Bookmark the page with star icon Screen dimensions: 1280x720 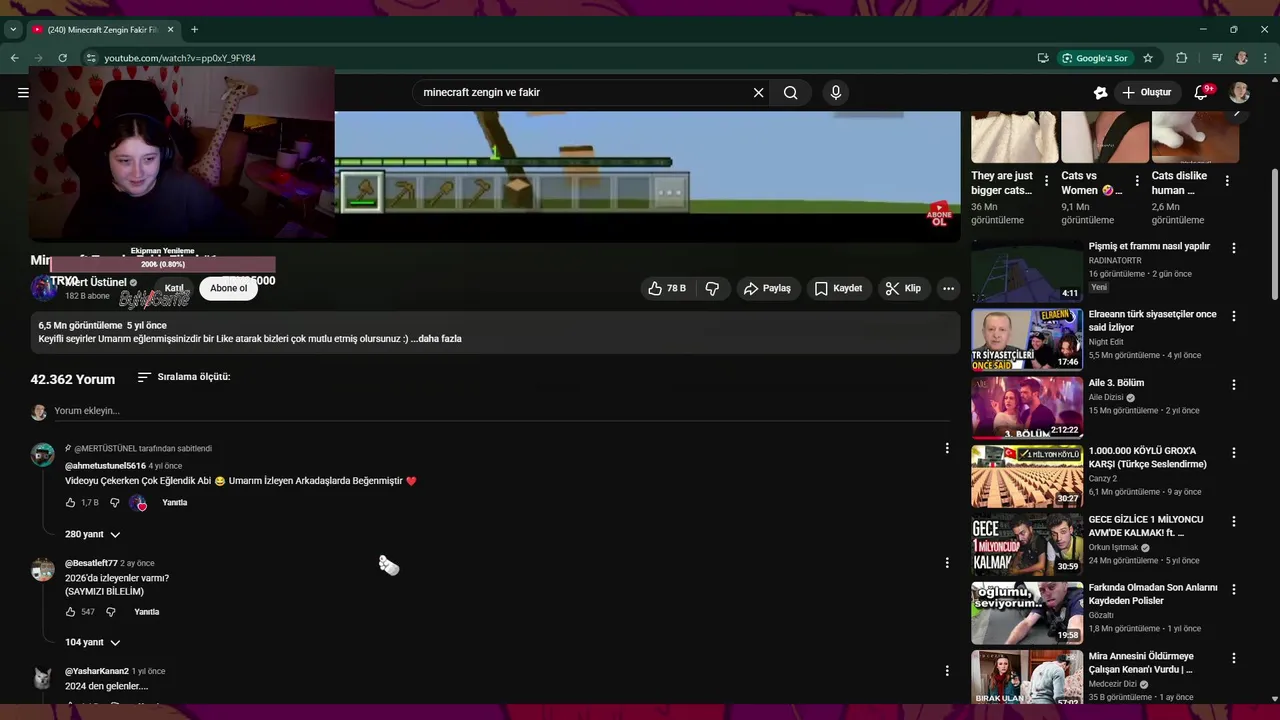[1148, 58]
